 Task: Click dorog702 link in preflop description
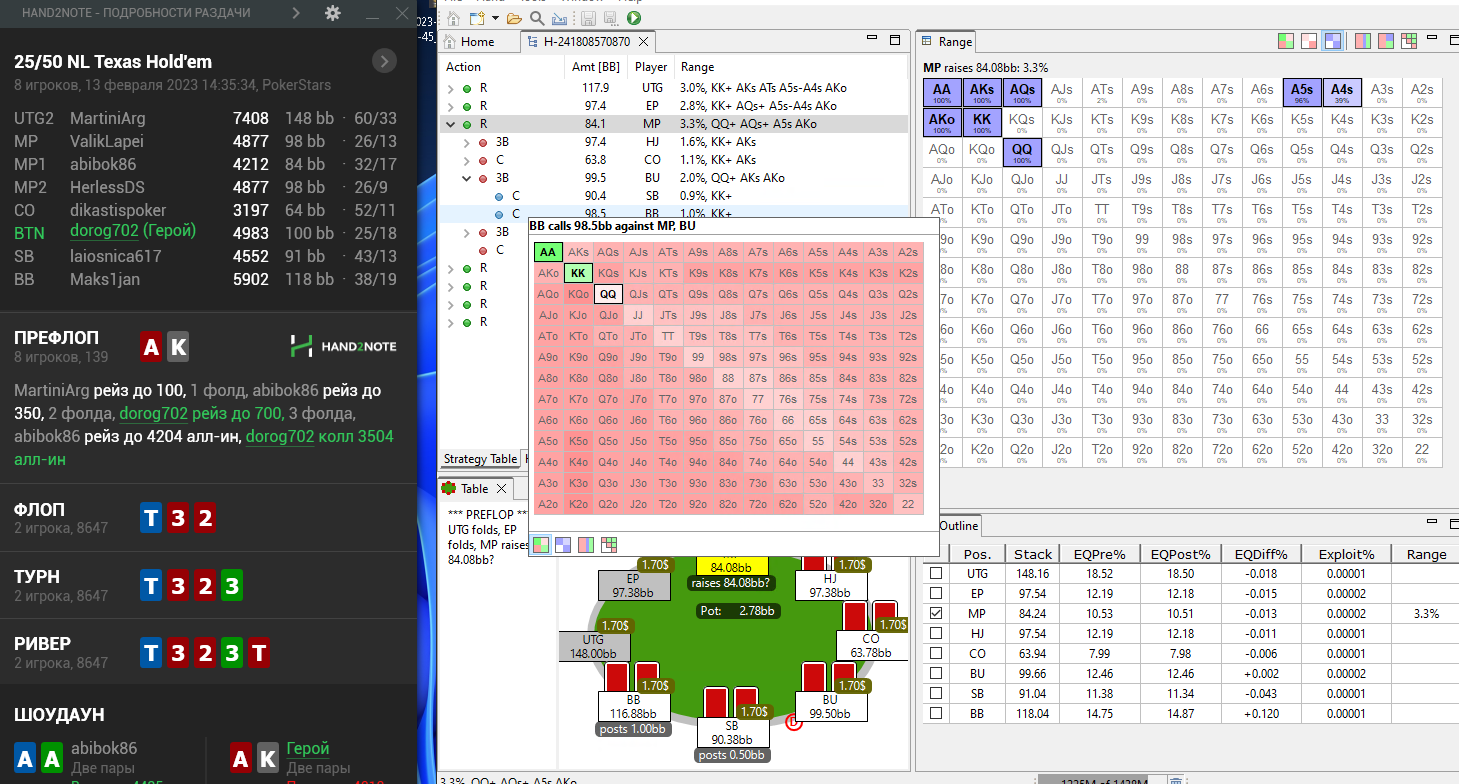pos(155,413)
